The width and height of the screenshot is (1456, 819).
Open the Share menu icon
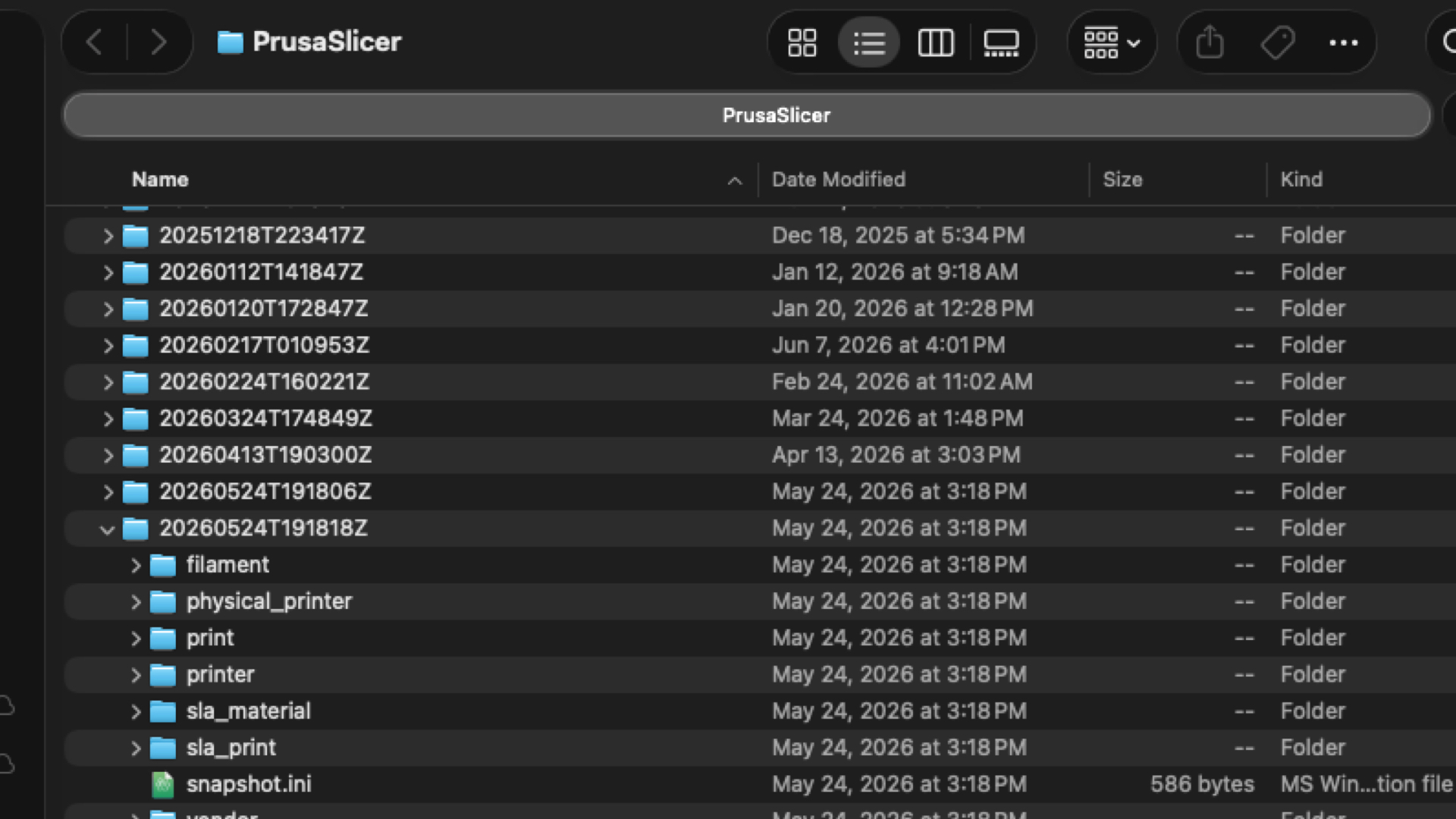pyautogui.click(x=1210, y=42)
